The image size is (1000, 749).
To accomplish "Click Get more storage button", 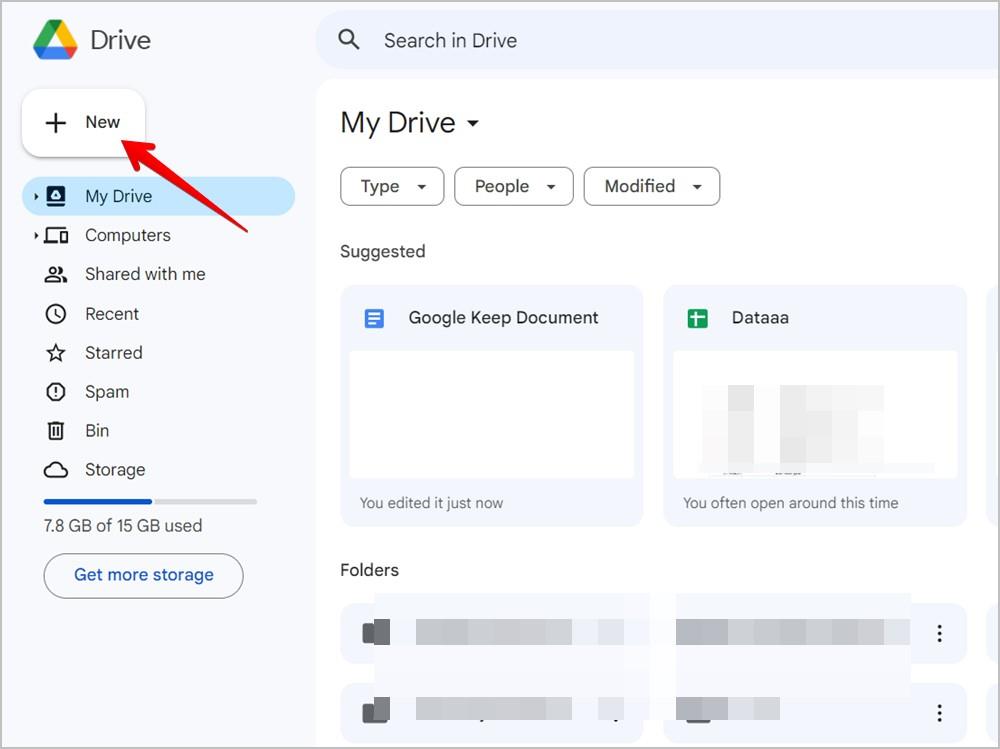I will coord(143,575).
